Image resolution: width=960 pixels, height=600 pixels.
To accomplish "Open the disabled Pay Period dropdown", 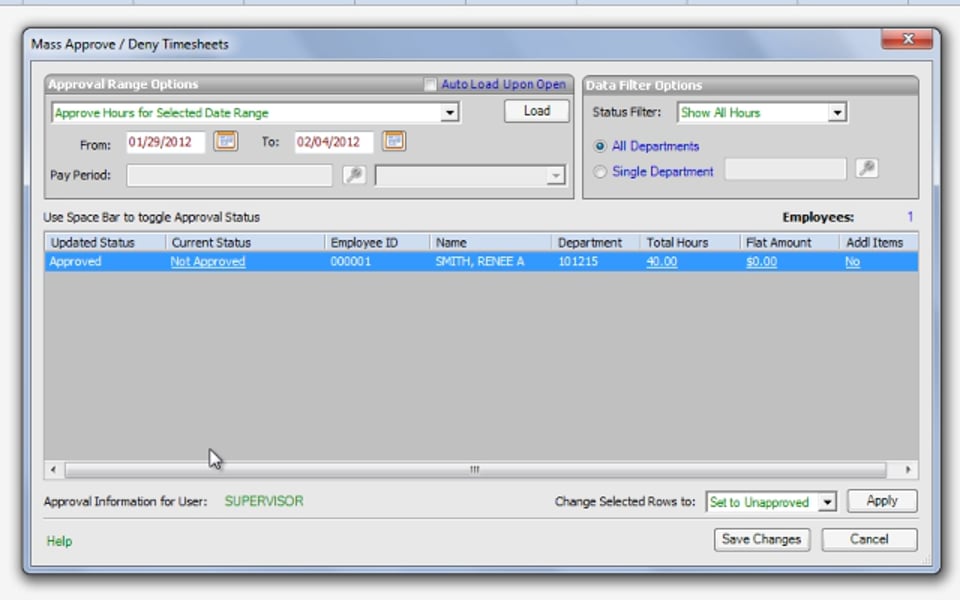I will [555, 176].
